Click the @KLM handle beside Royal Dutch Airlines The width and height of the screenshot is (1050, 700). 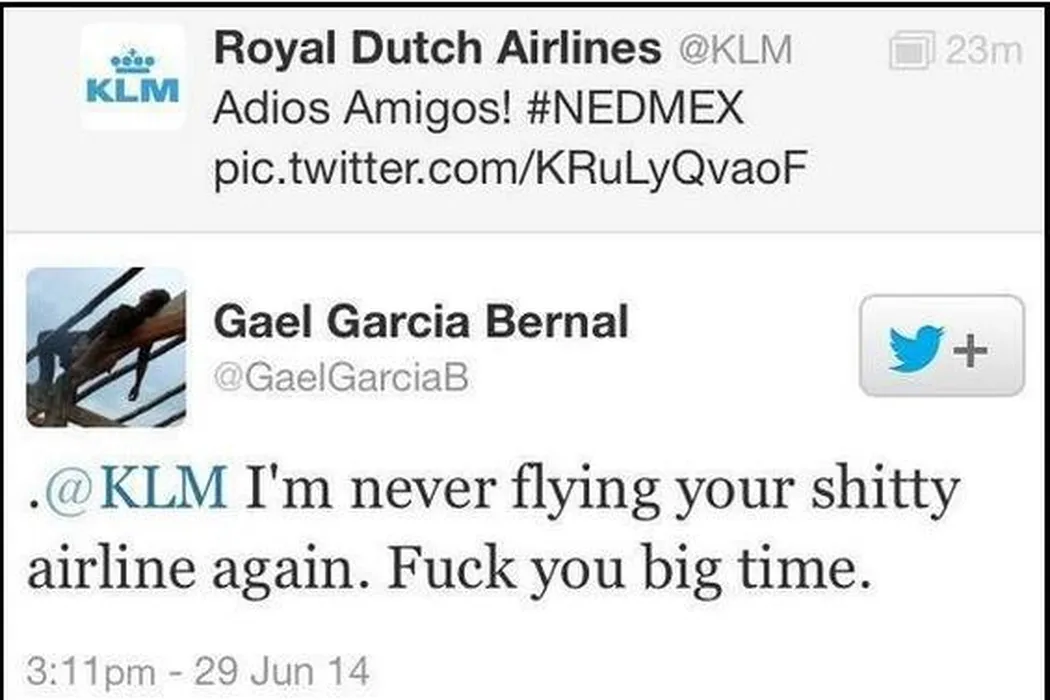(x=735, y=49)
